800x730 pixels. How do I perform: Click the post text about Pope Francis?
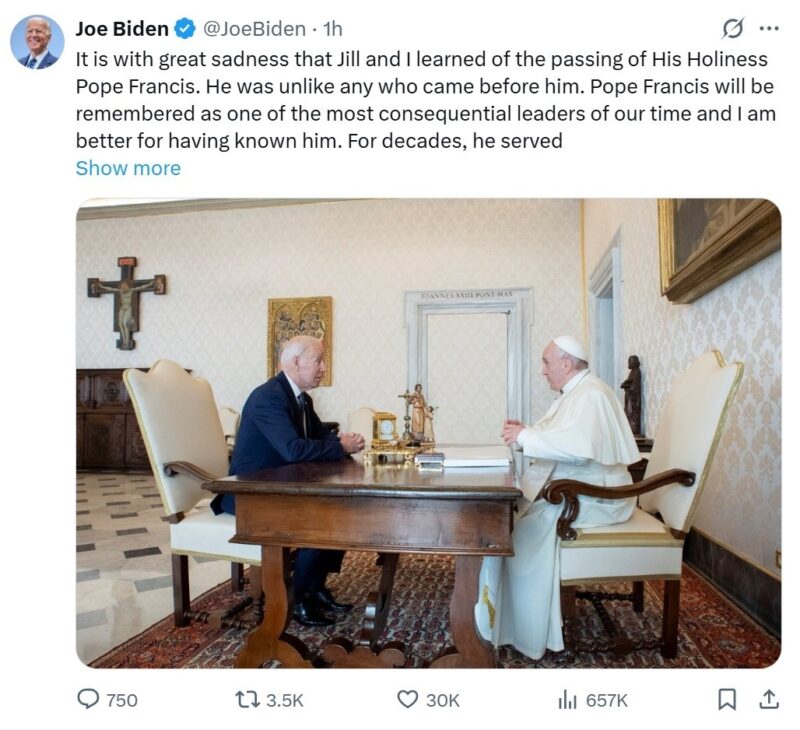426,100
